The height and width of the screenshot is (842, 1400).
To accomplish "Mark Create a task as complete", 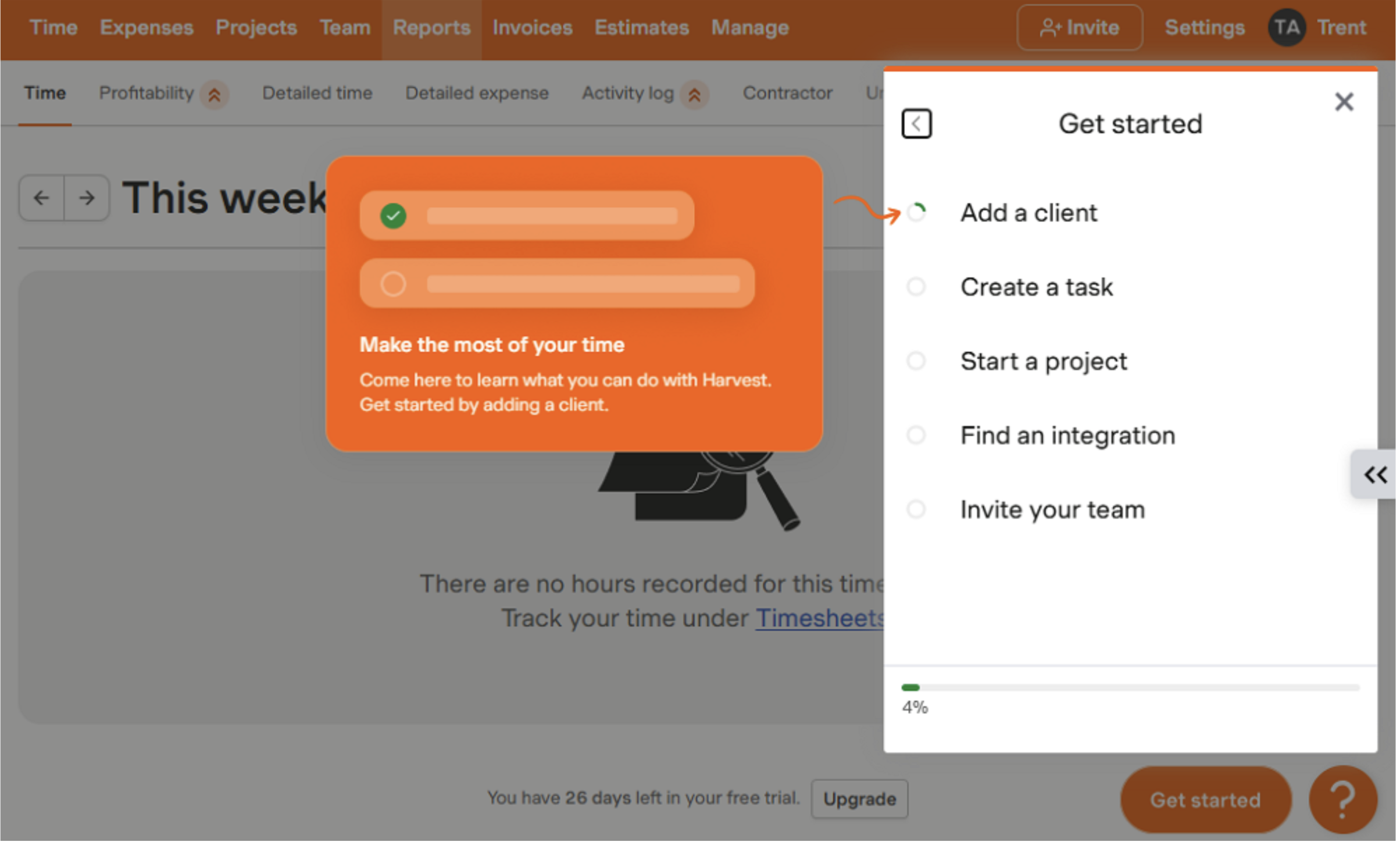I will pyautogui.click(x=916, y=287).
